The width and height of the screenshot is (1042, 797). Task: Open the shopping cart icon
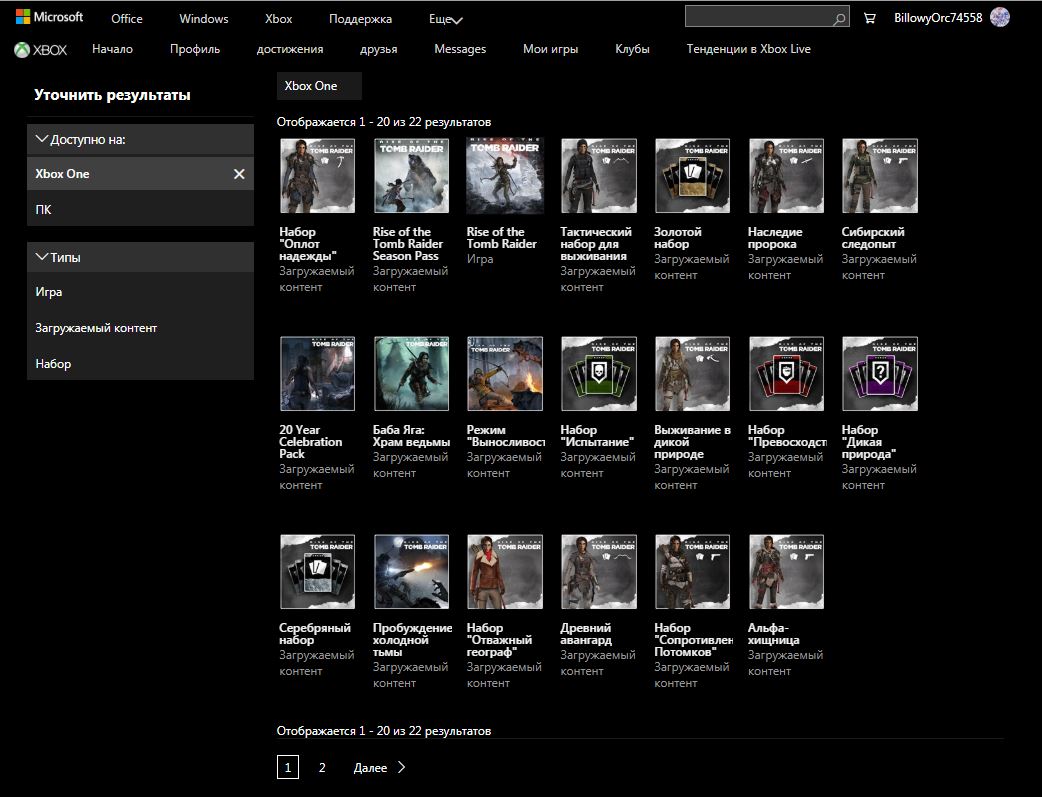[x=869, y=18]
